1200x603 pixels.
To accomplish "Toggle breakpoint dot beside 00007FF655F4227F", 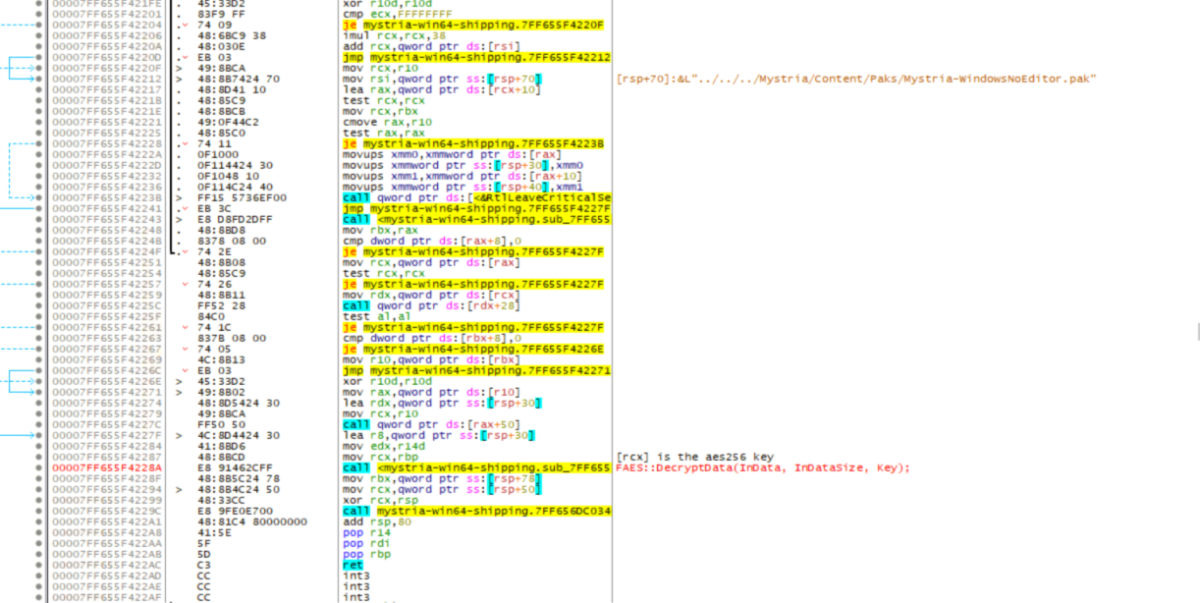I will coord(39,435).
